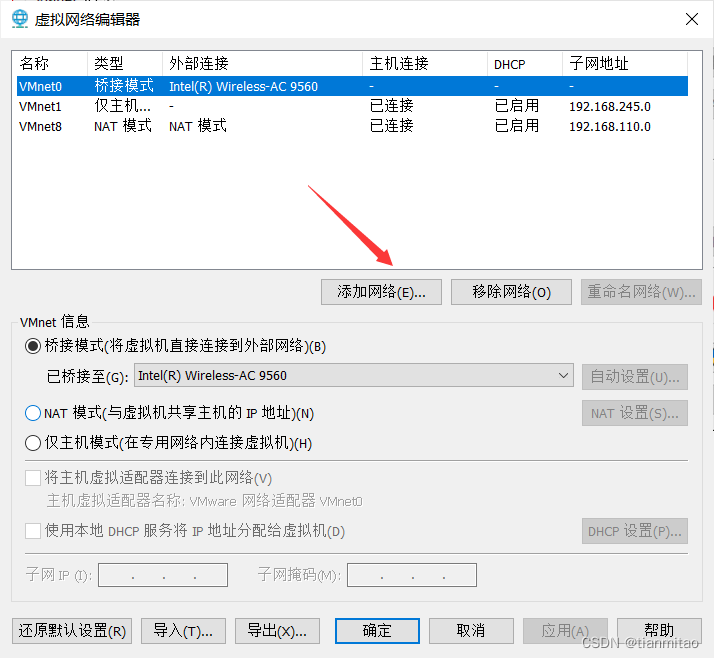Screen dimensions: 714x658
Task: Click 还原默认设置(R) button
Action: coord(72,631)
